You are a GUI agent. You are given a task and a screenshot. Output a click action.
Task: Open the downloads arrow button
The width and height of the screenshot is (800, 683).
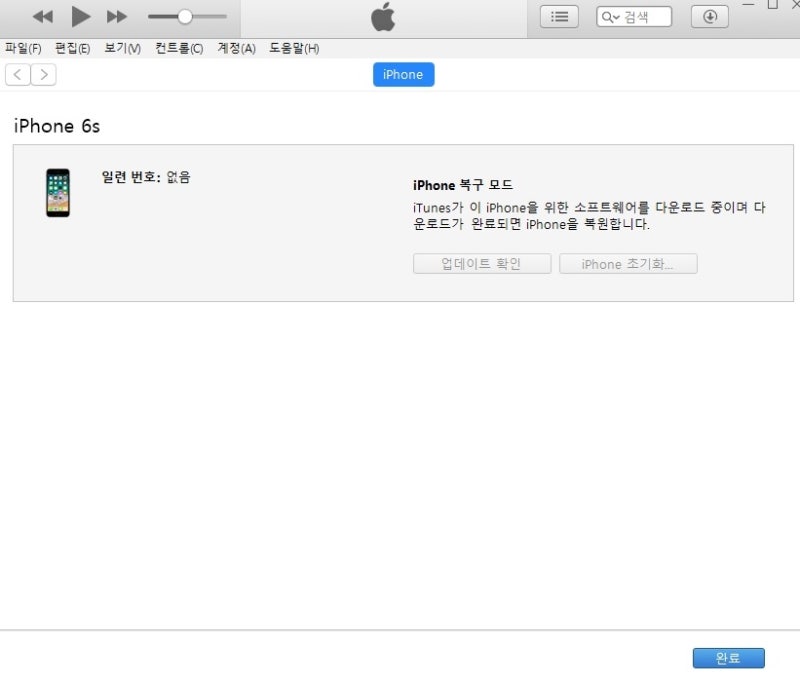coord(710,17)
